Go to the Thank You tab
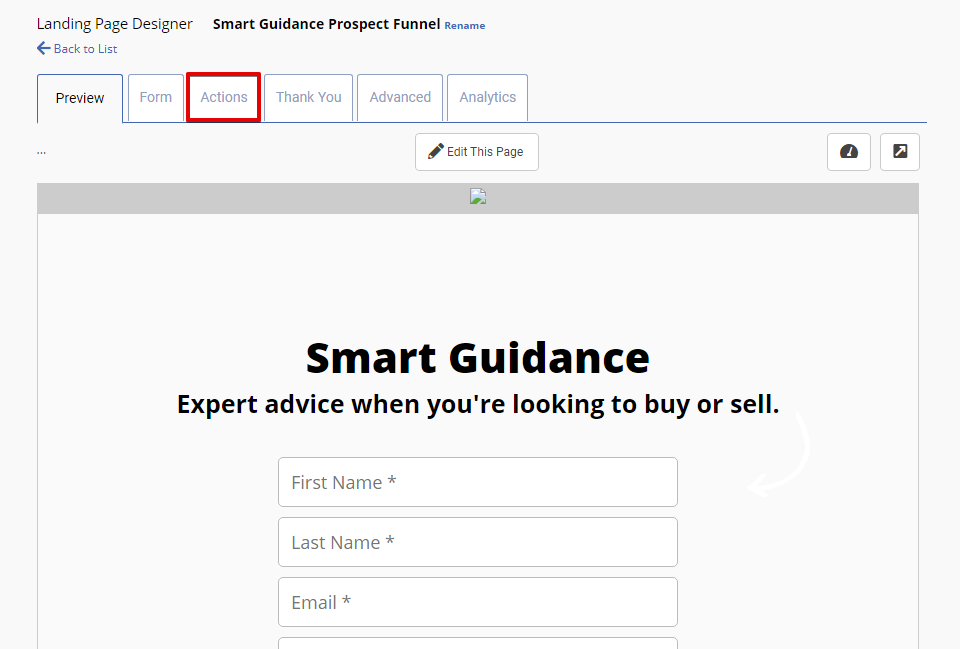The width and height of the screenshot is (960, 649). coord(309,97)
